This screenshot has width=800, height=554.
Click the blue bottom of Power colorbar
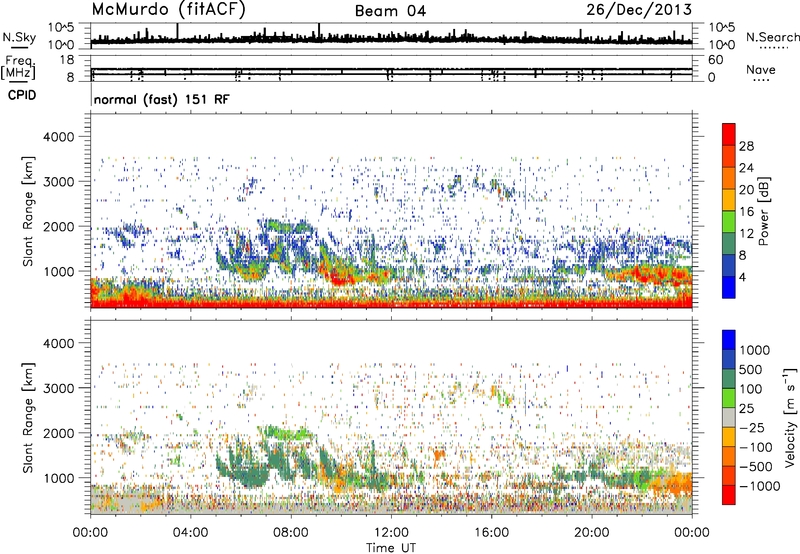coord(729,287)
